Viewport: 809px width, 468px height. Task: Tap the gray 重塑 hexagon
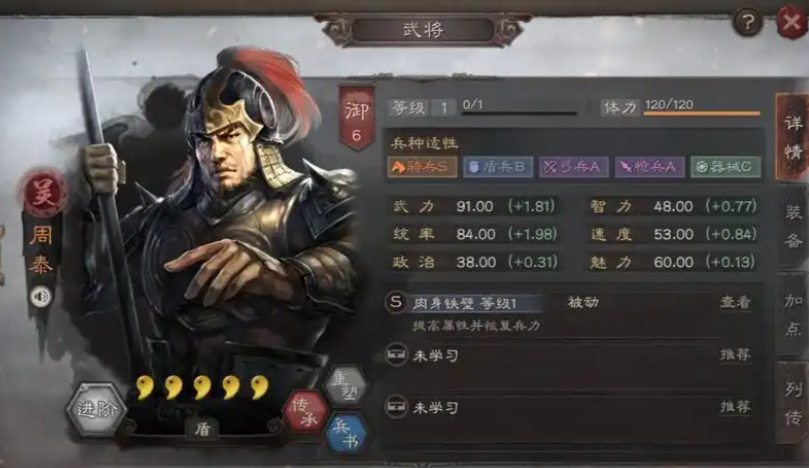click(346, 386)
